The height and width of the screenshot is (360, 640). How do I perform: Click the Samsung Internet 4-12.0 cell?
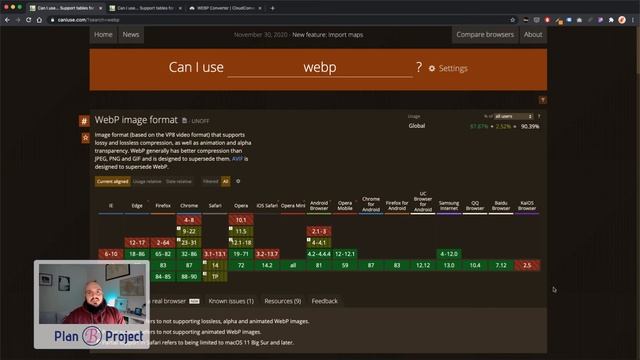click(449, 254)
